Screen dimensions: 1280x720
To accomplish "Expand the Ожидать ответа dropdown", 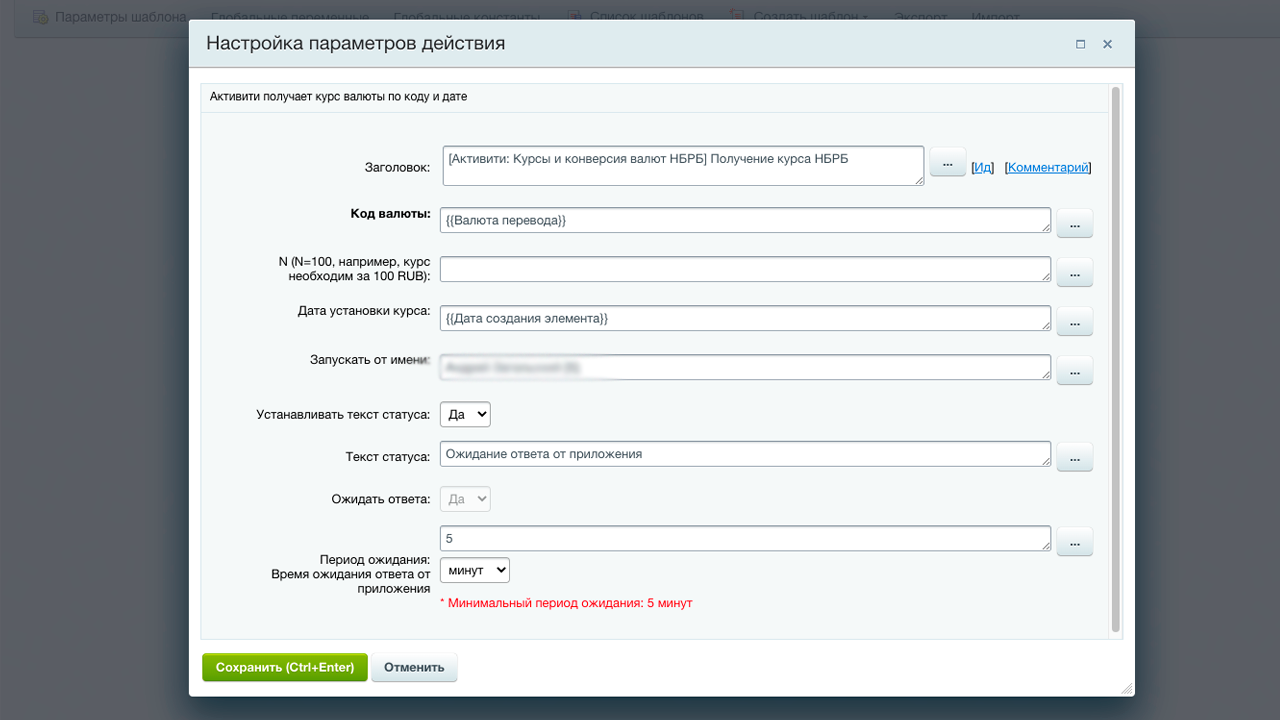I will [465, 499].
